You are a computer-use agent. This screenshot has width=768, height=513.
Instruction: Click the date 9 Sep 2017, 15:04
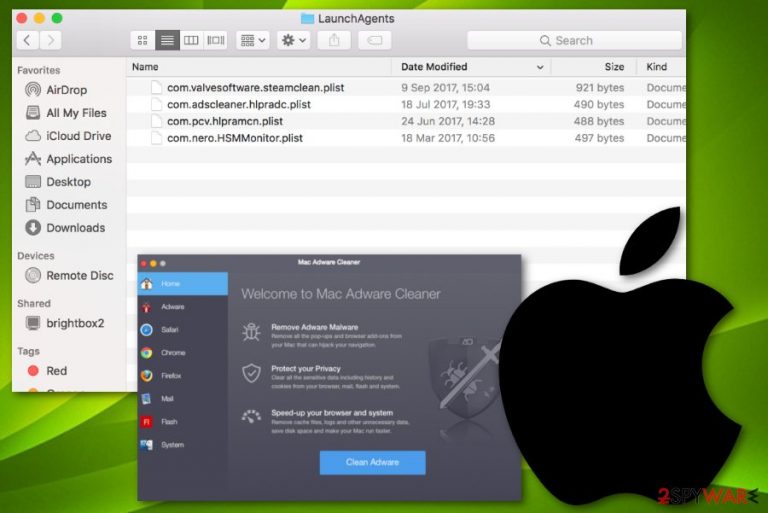pos(445,88)
